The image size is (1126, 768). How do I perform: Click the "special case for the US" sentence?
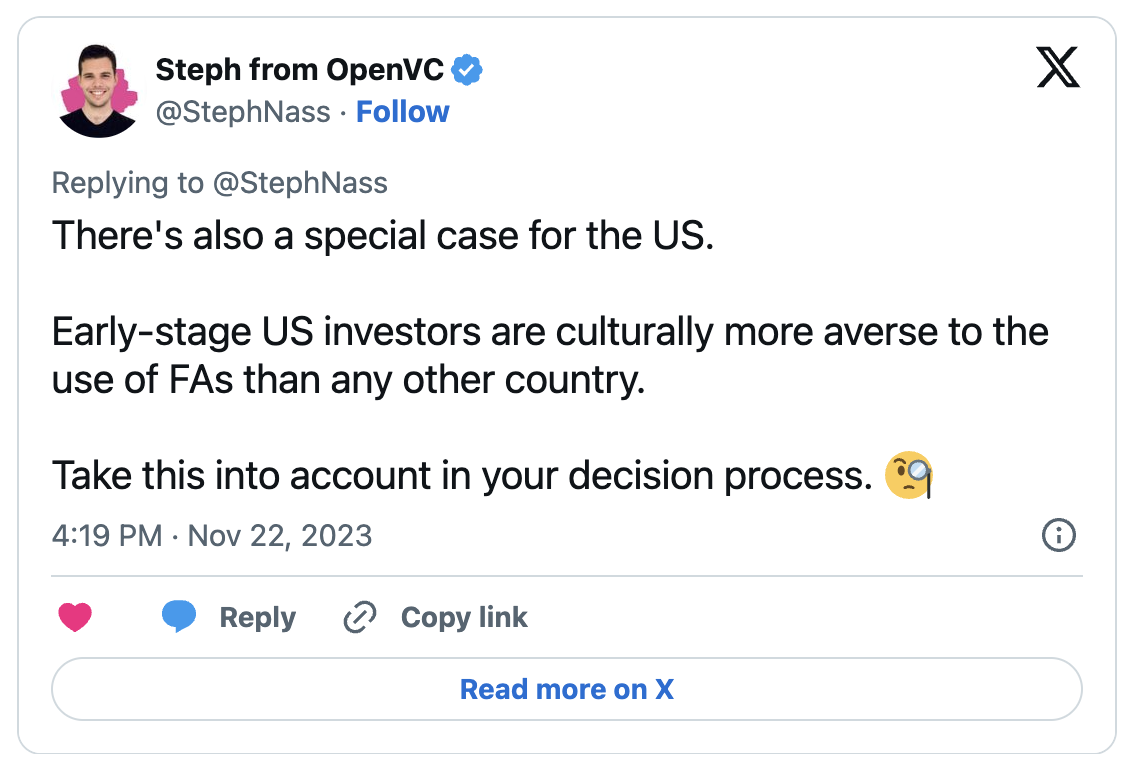pos(382,236)
